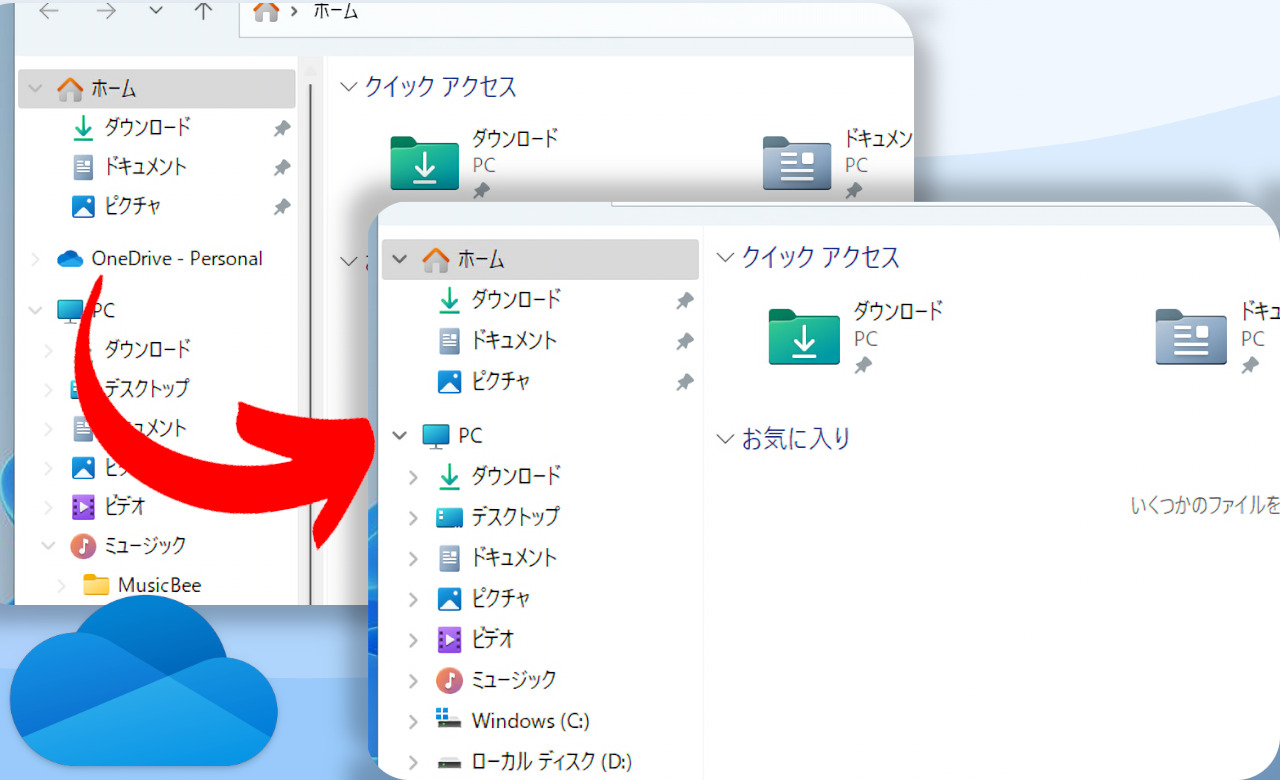Collapse PC node in front window sidebar
Viewport: 1280px width, 780px height.
click(x=400, y=436)
